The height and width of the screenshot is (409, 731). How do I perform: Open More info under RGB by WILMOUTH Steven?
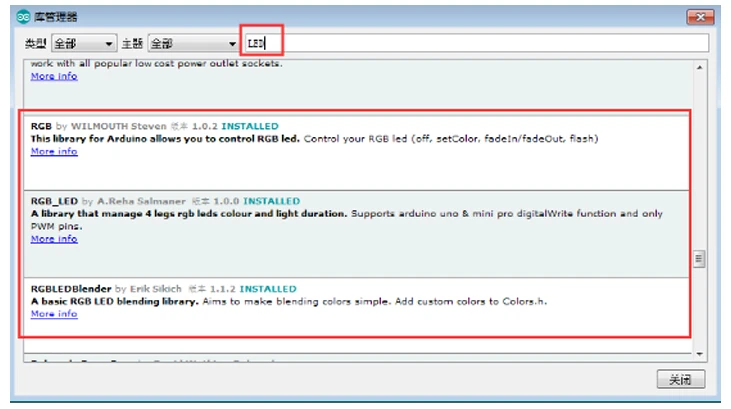54,152
